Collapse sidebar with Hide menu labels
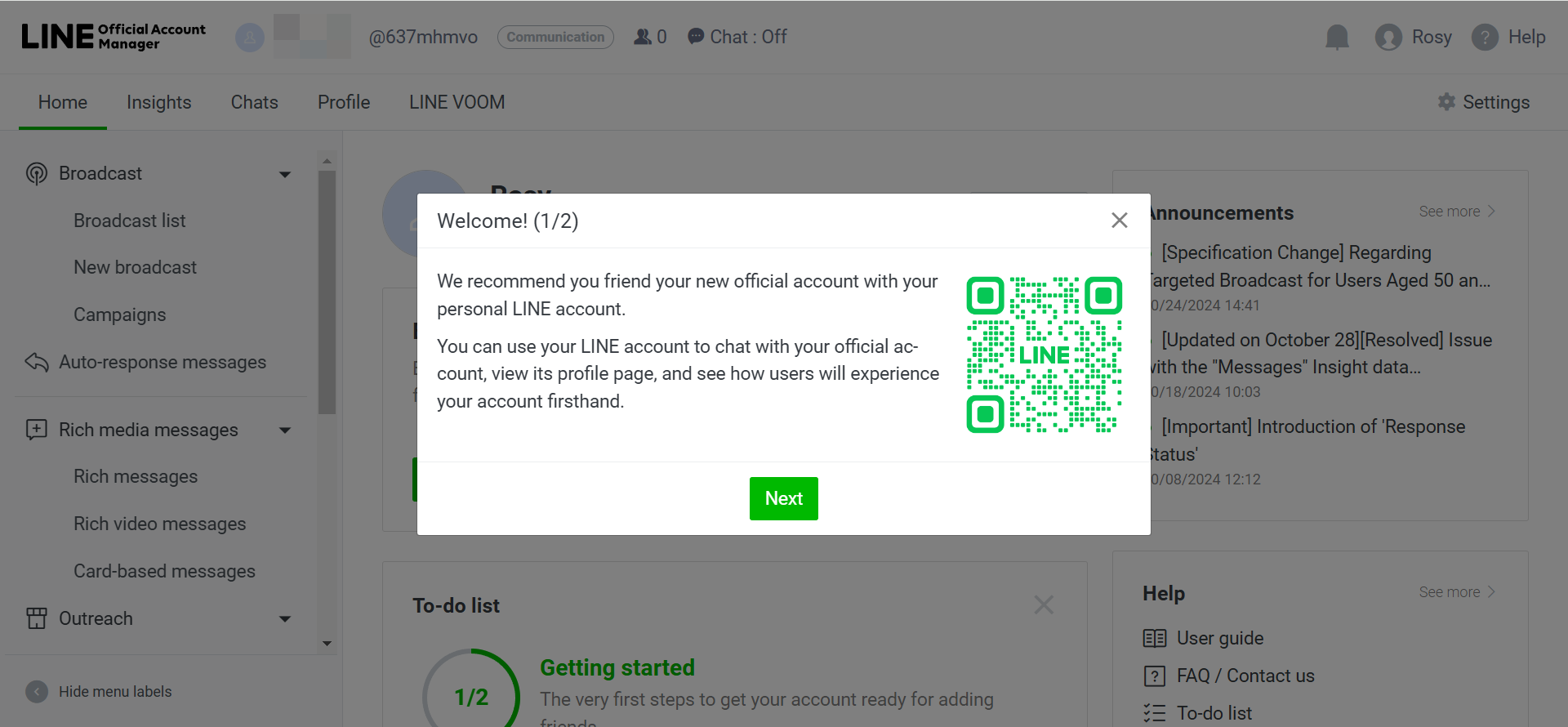Screen dimensions: 1568x727 click(x=37, y=692)
